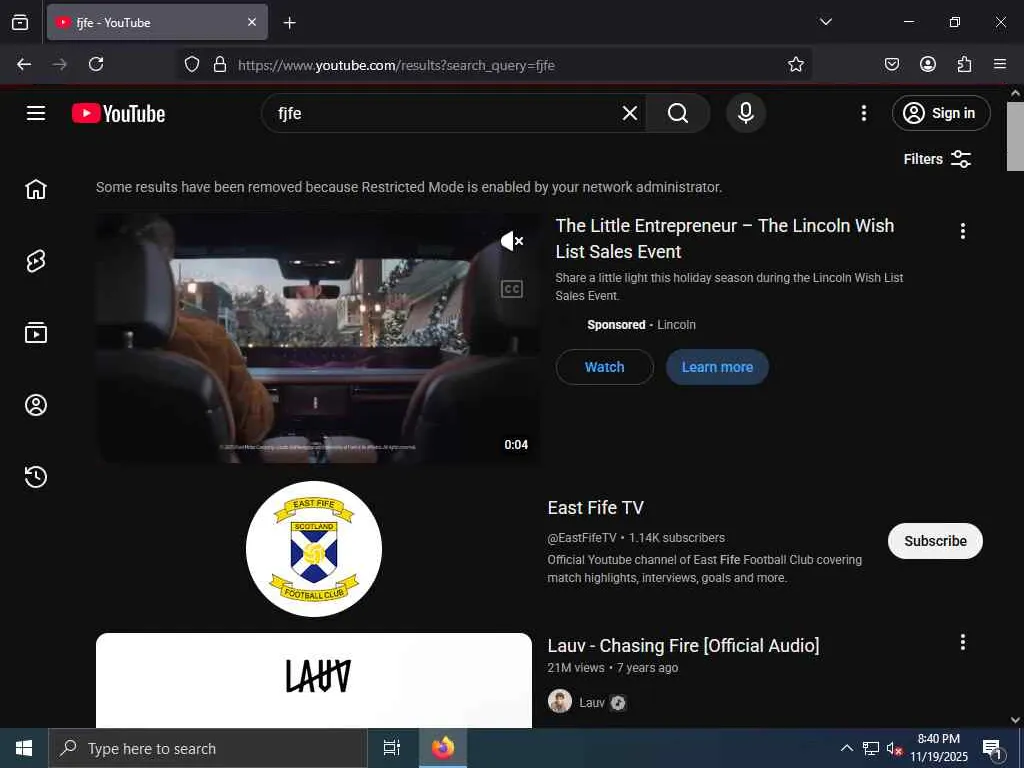Close the fjfe - YouTube tab
1024x768 pixels.
(x=252, y=22)
